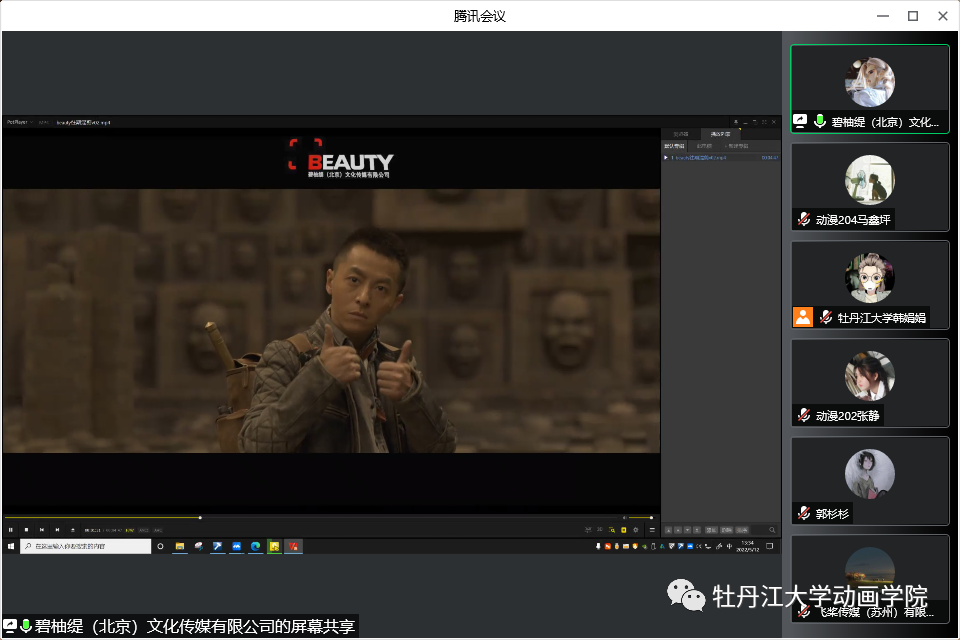Screen dimensions: 960x640
Task: Pin the PotPlayer window on top
Action: click(x=736, y=122)
